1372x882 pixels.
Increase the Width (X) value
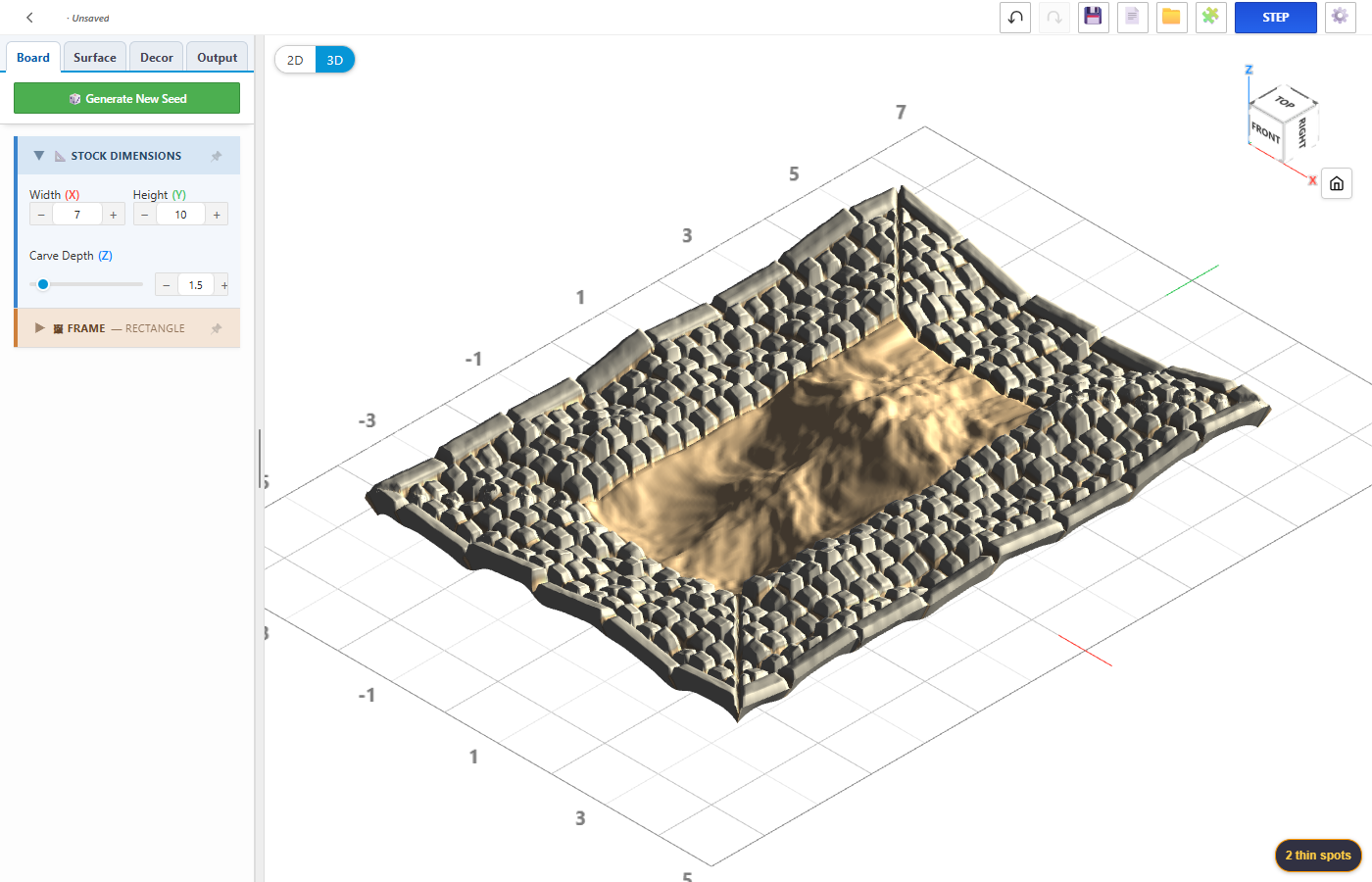click(114, 215)
